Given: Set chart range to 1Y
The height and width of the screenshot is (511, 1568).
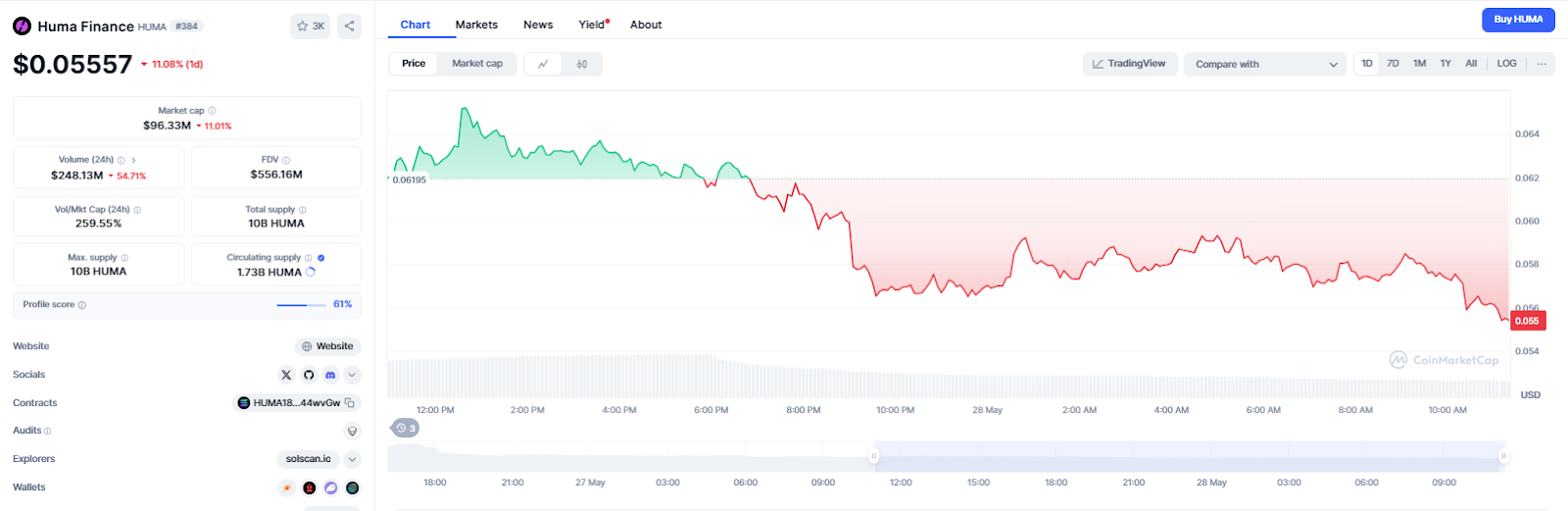Looking at the screenshot, I should pos(1445,64).
